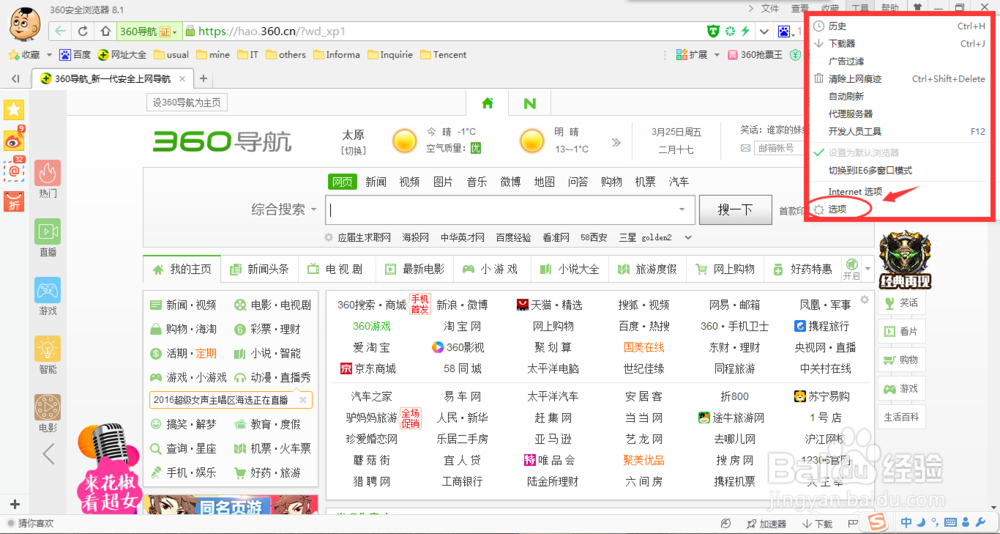Select 清除上网痕迹 menu entry
1000x534 pixels.
pos(899,78)
